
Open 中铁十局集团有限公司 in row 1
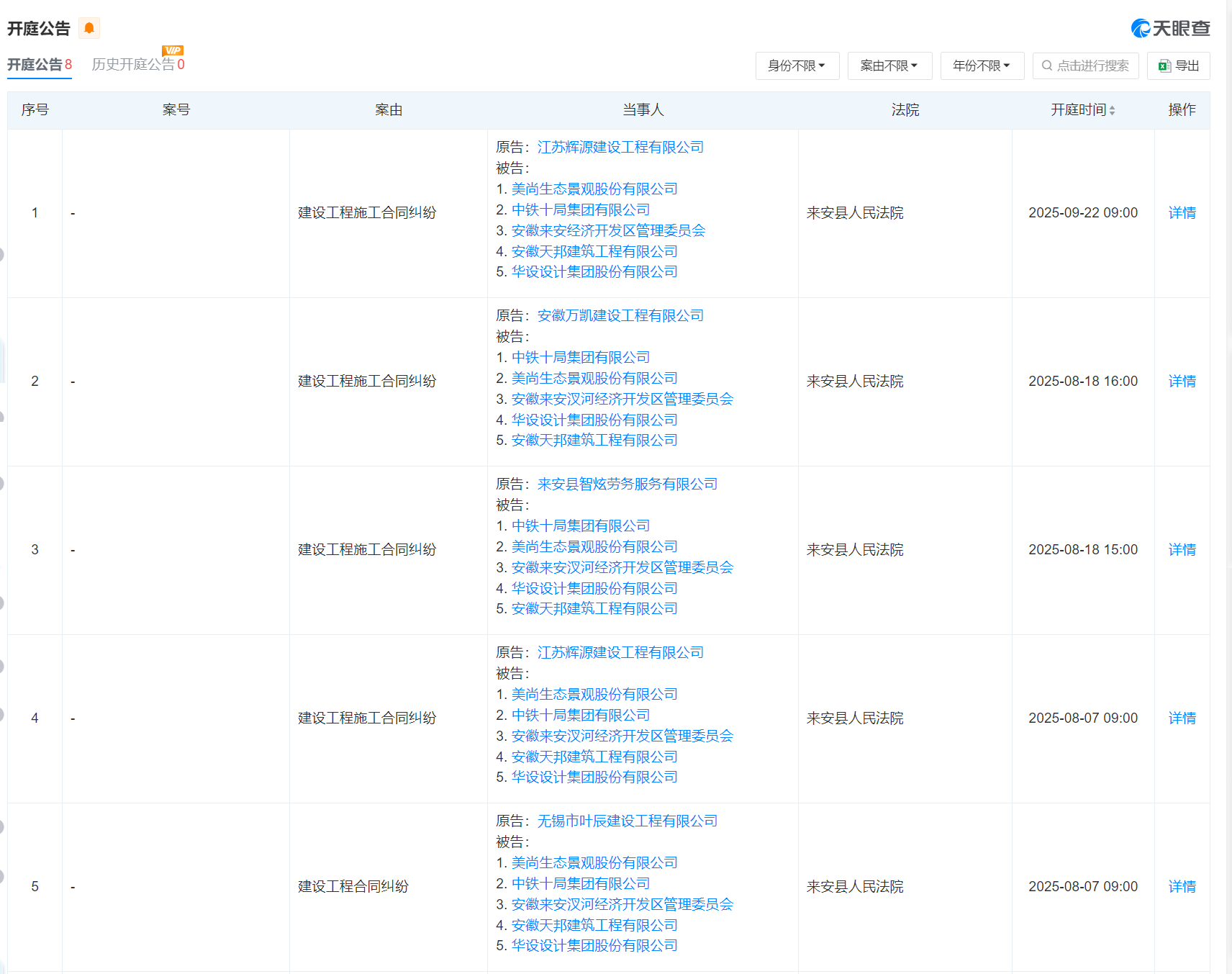click(x=581, y=210)
